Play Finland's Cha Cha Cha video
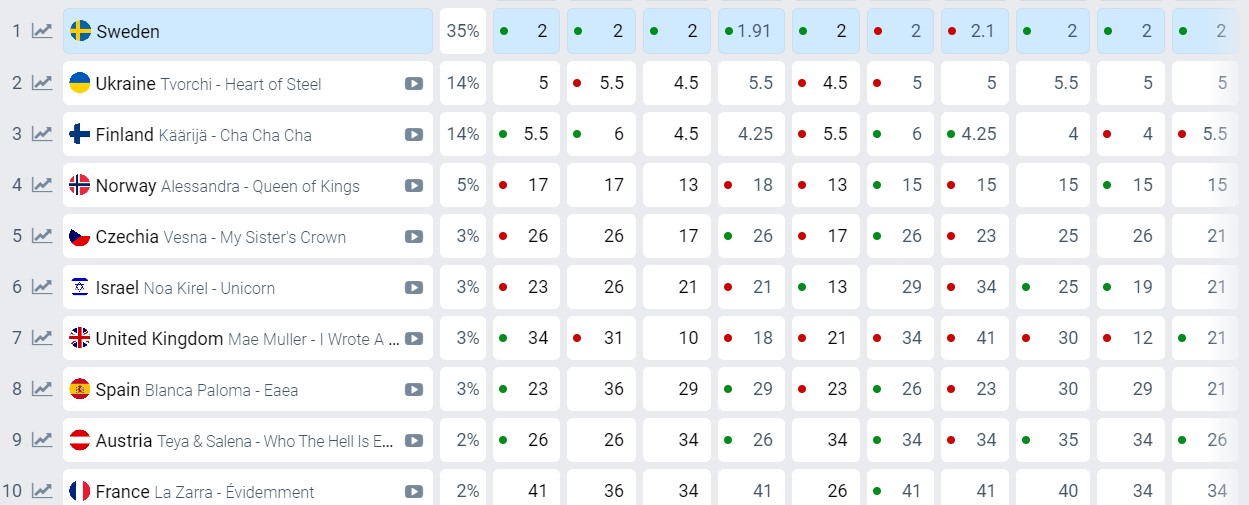Image resolution: width=1249 pixels, height=505 pixels. tap(413, 135)
